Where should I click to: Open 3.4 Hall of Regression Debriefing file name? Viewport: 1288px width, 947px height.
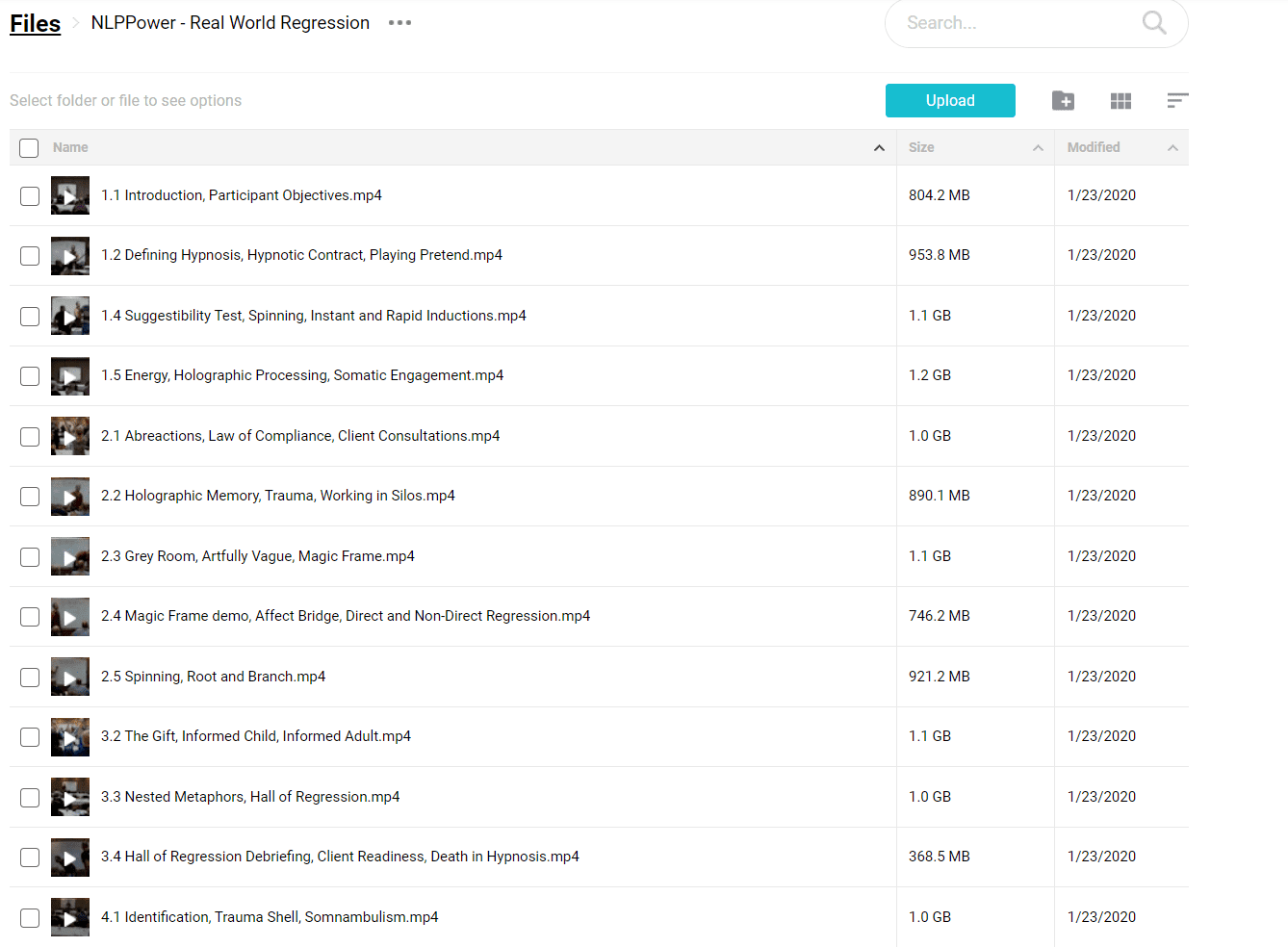340,857
